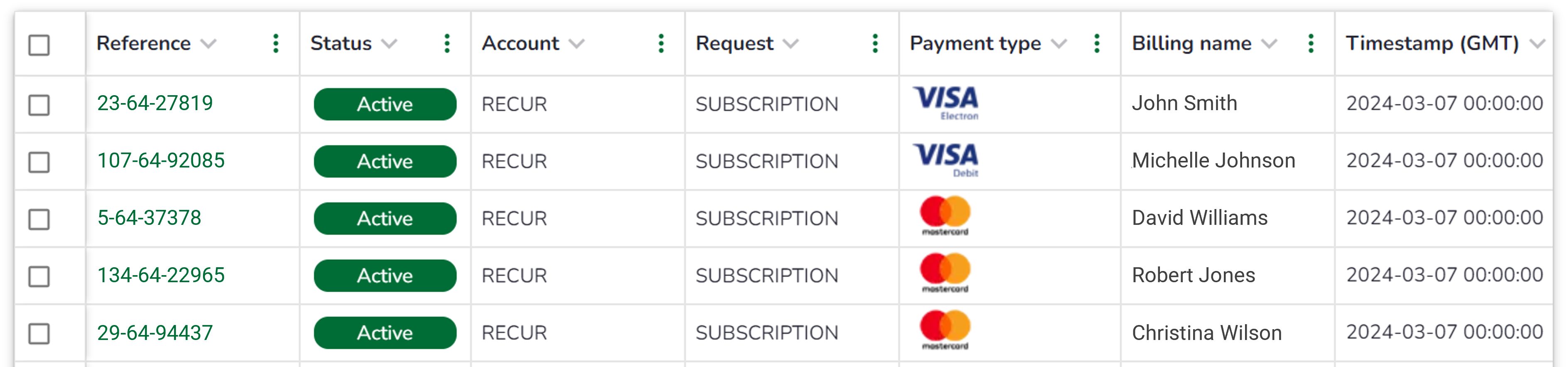Image resolution: width=1568 pixels, height=367 pixels.
Task: Expand the Timestamp (GMT) column chevron
Action: (1537, 44)
